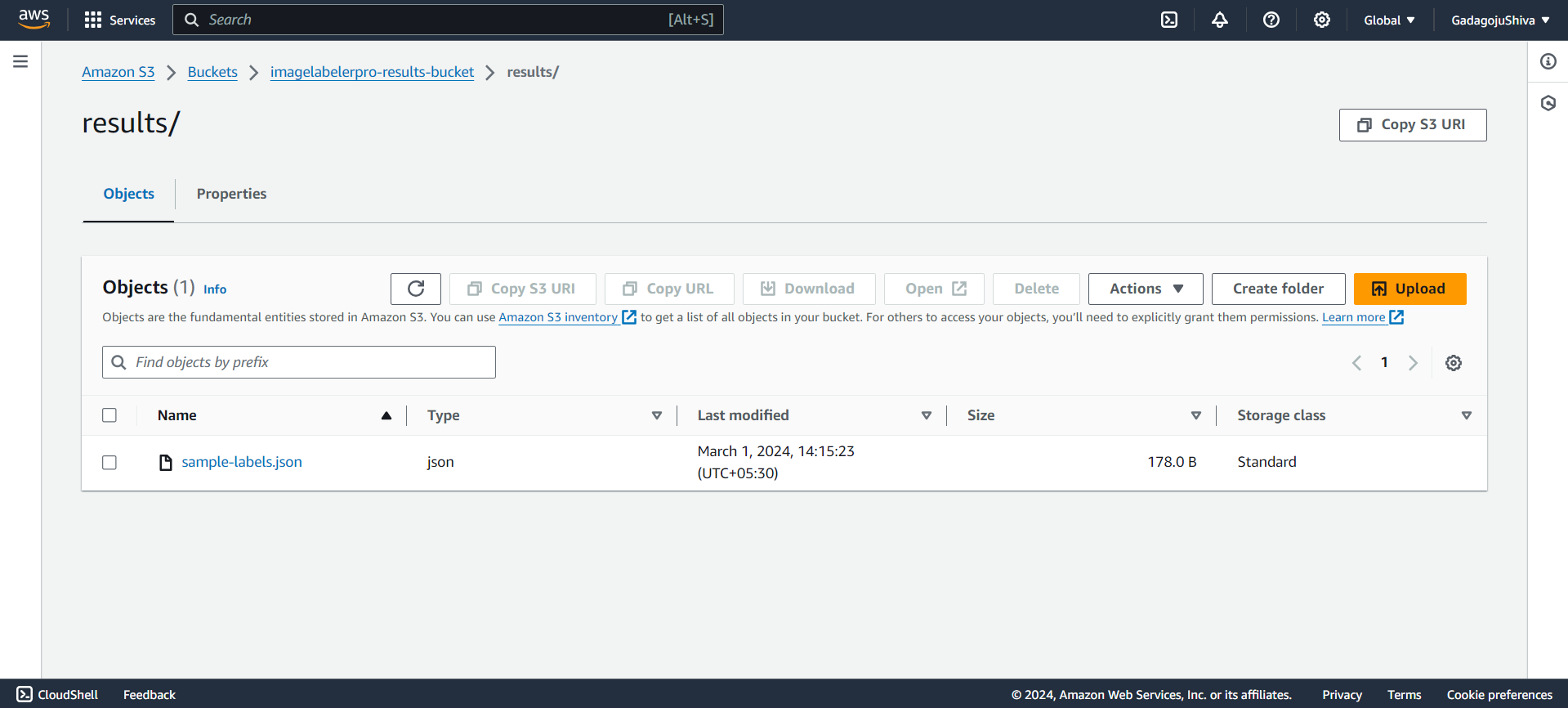Open the Services grid menu

click(120, 20)
